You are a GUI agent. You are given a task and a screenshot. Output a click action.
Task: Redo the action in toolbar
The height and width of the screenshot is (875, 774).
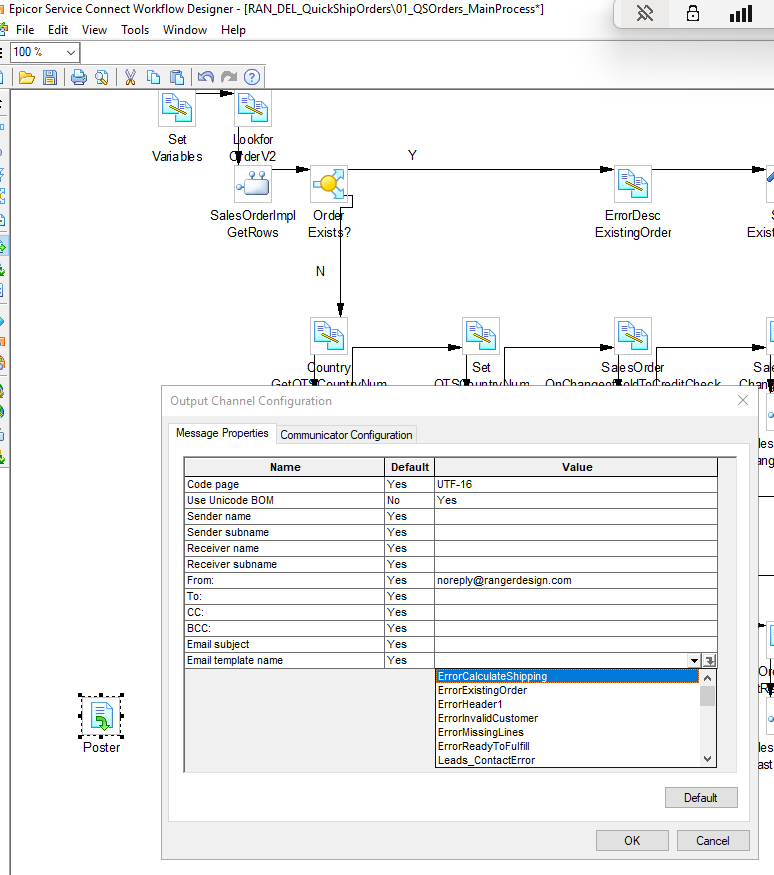coord(229,77)
